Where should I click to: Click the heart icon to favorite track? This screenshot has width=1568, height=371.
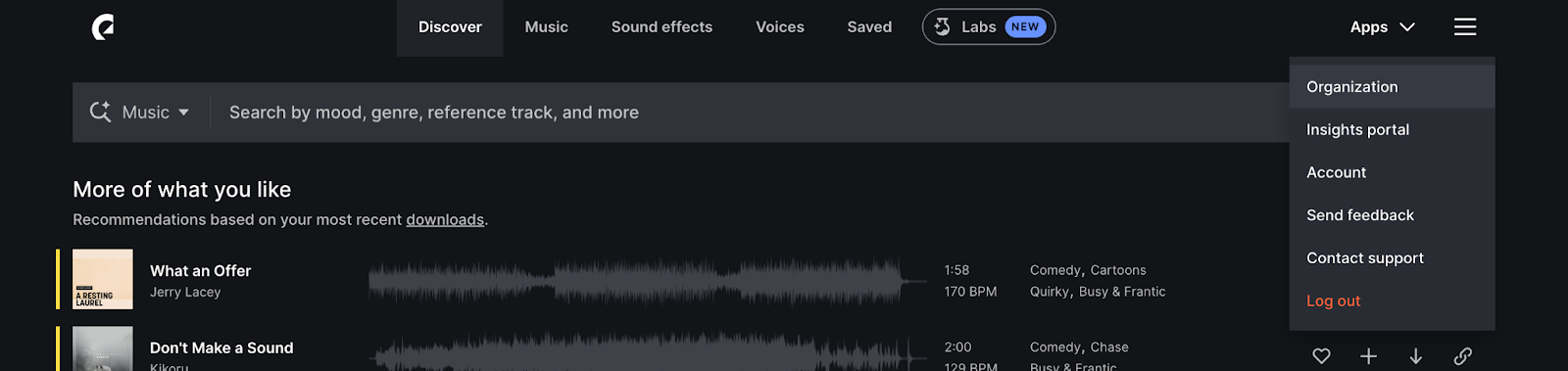(1322, 356)
